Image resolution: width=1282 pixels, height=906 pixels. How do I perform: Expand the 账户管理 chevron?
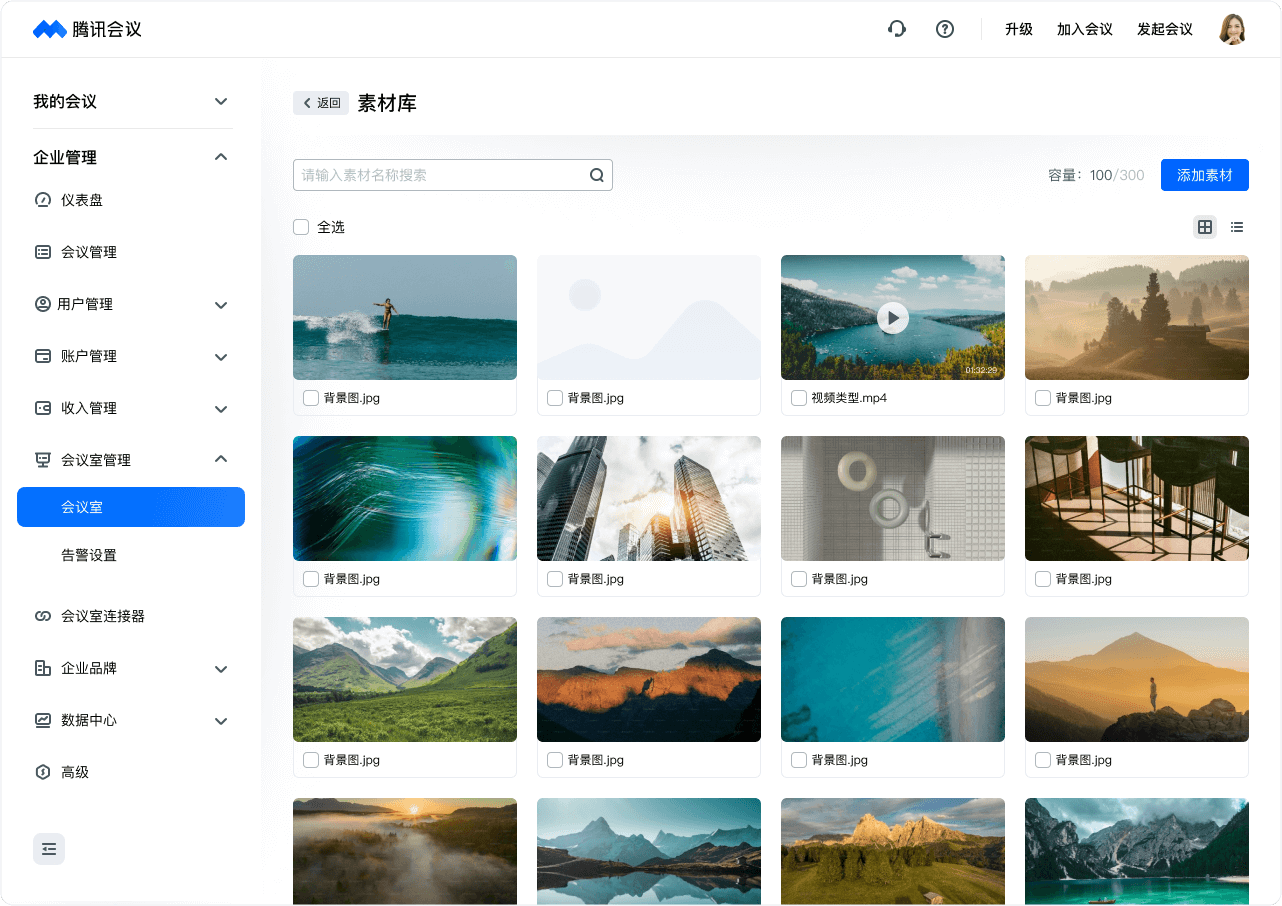tap(221, 357)
